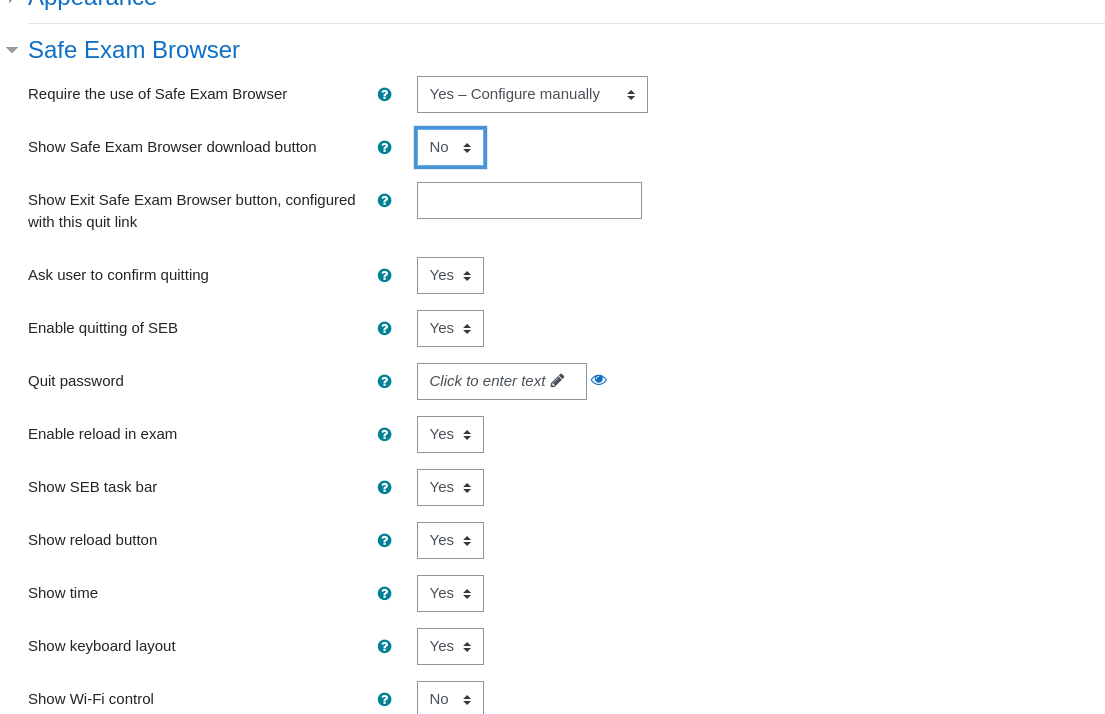The image size is (1105, 714).
Task: Open the Show reload button dropdown
Action: coord(450,541)
